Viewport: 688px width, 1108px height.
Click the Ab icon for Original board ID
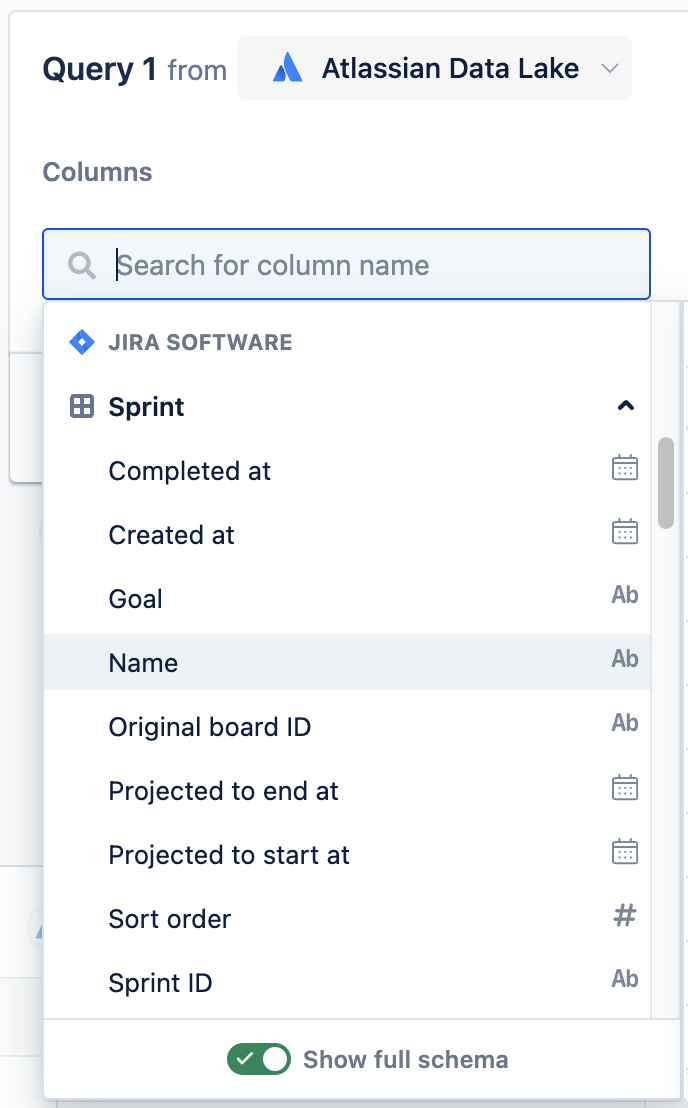[624, 723]
